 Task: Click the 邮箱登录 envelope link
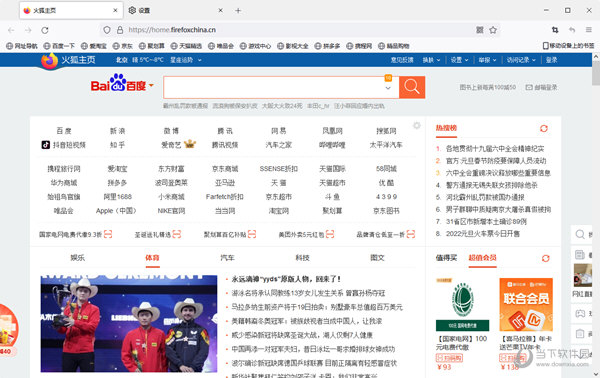click(541, 87)
